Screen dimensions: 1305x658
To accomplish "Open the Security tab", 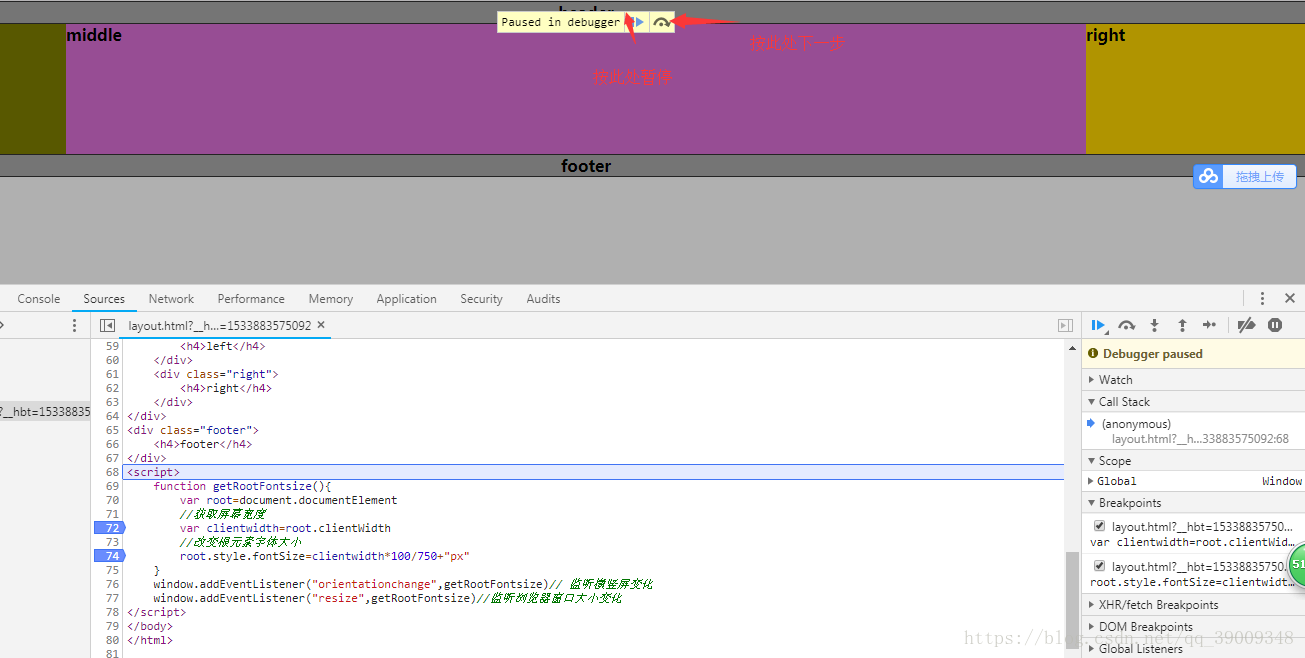I will click(x=481, y=299).
